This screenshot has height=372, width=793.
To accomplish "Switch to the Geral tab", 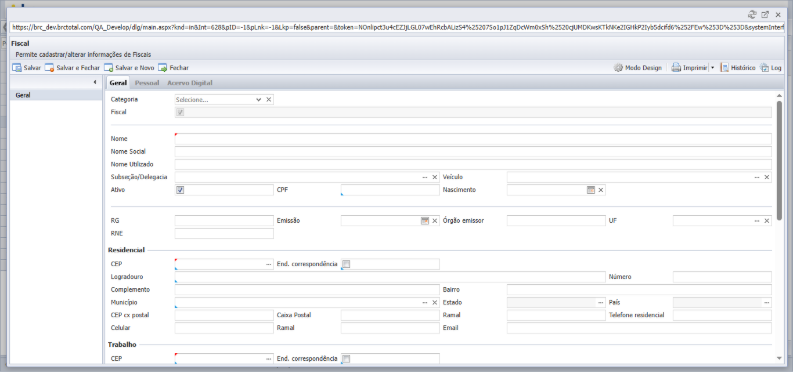I will pos(118,82).
